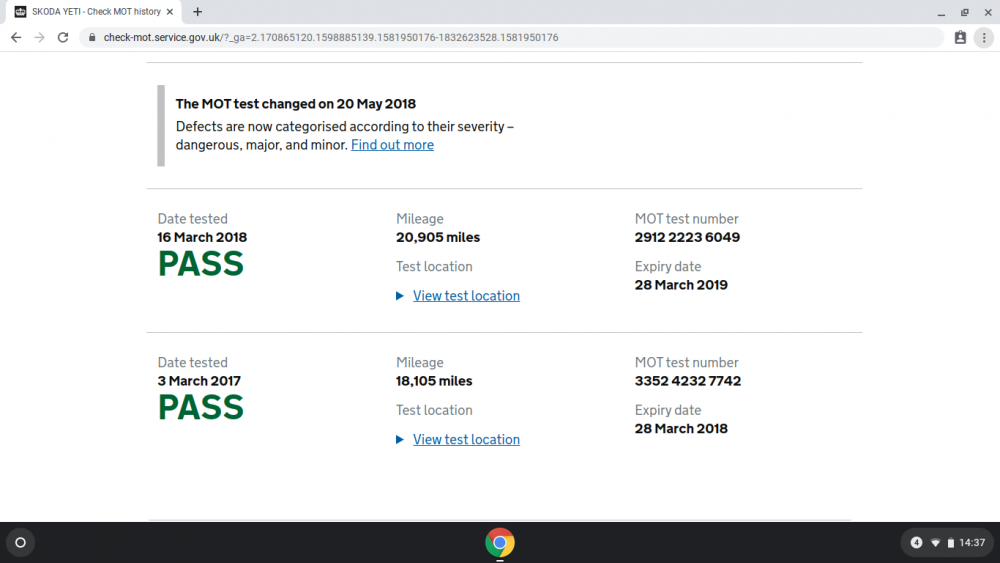Go back to the previous page
Screen dimensions: 1000x563
click(16, 38)
